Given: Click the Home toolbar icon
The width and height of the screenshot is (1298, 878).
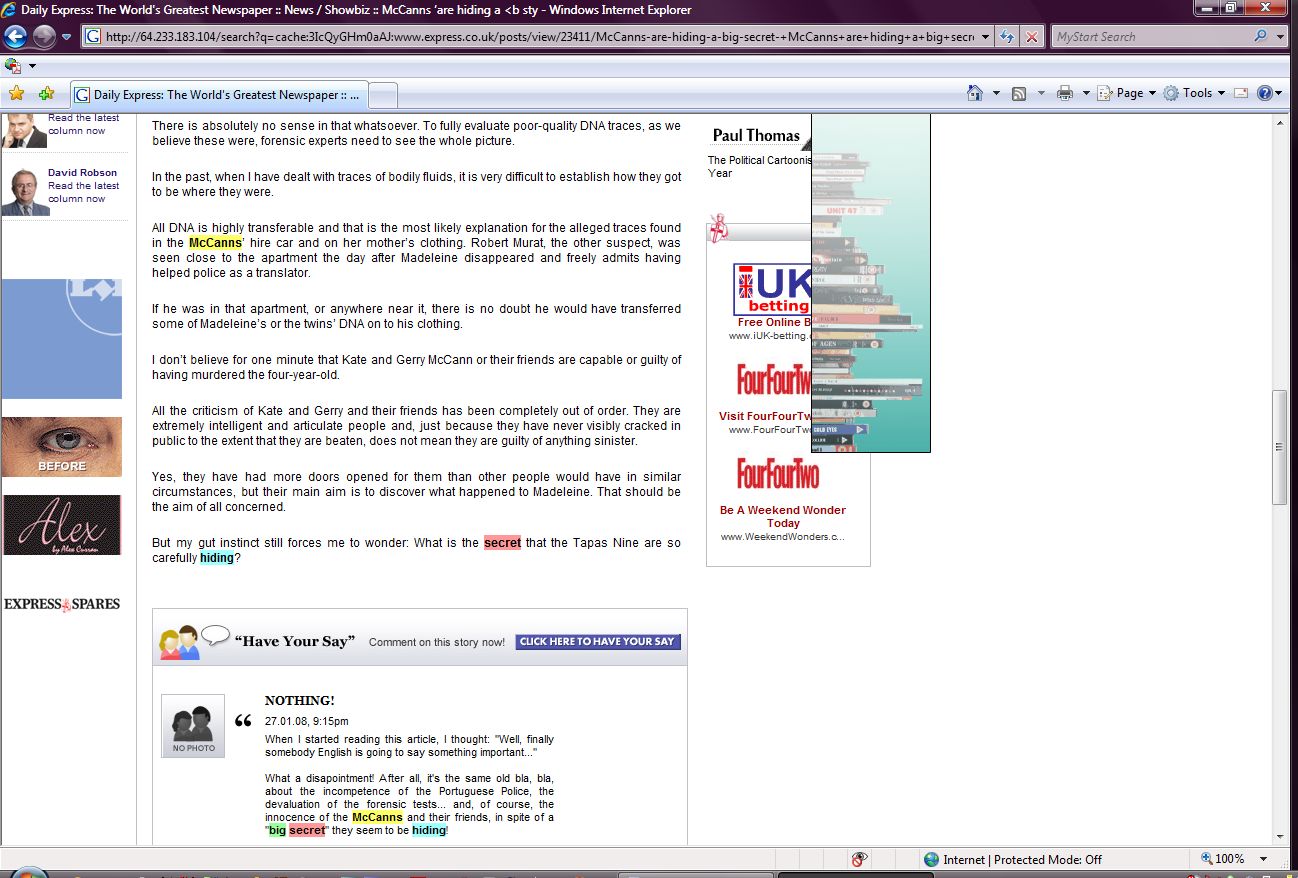Looking at the screenshot, I should pos(975,93).
